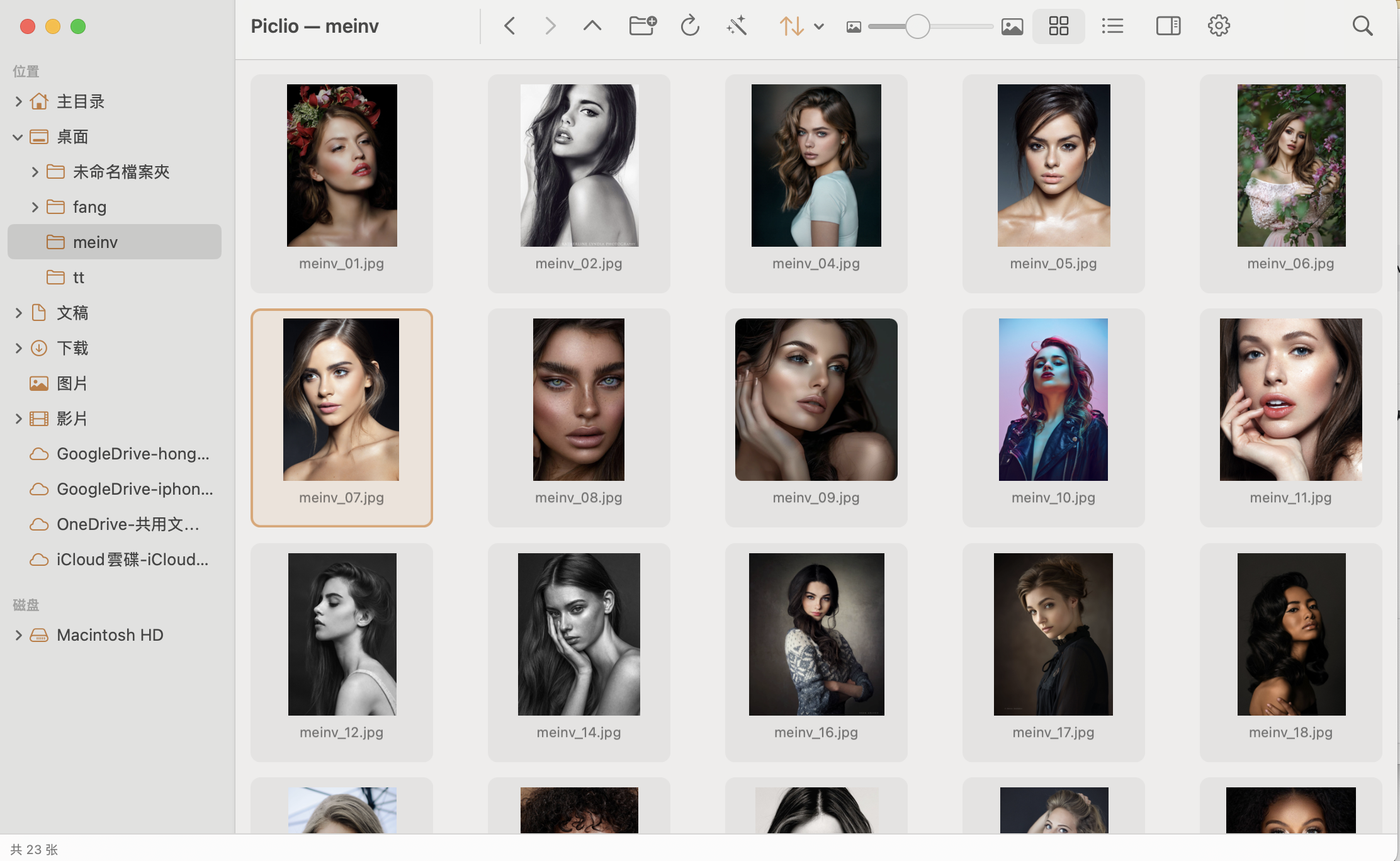Screen dimensions: 1400x861
Task: Expand the 下载 item
Action: pyautogui.click(x=18, y=348)
